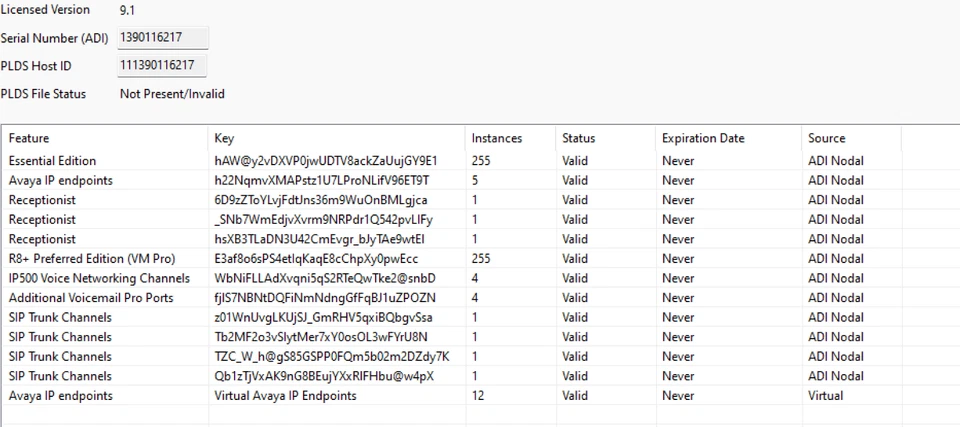Select SIP Trunk Channels row with key Qb1zTjVx

pos(60,376)
